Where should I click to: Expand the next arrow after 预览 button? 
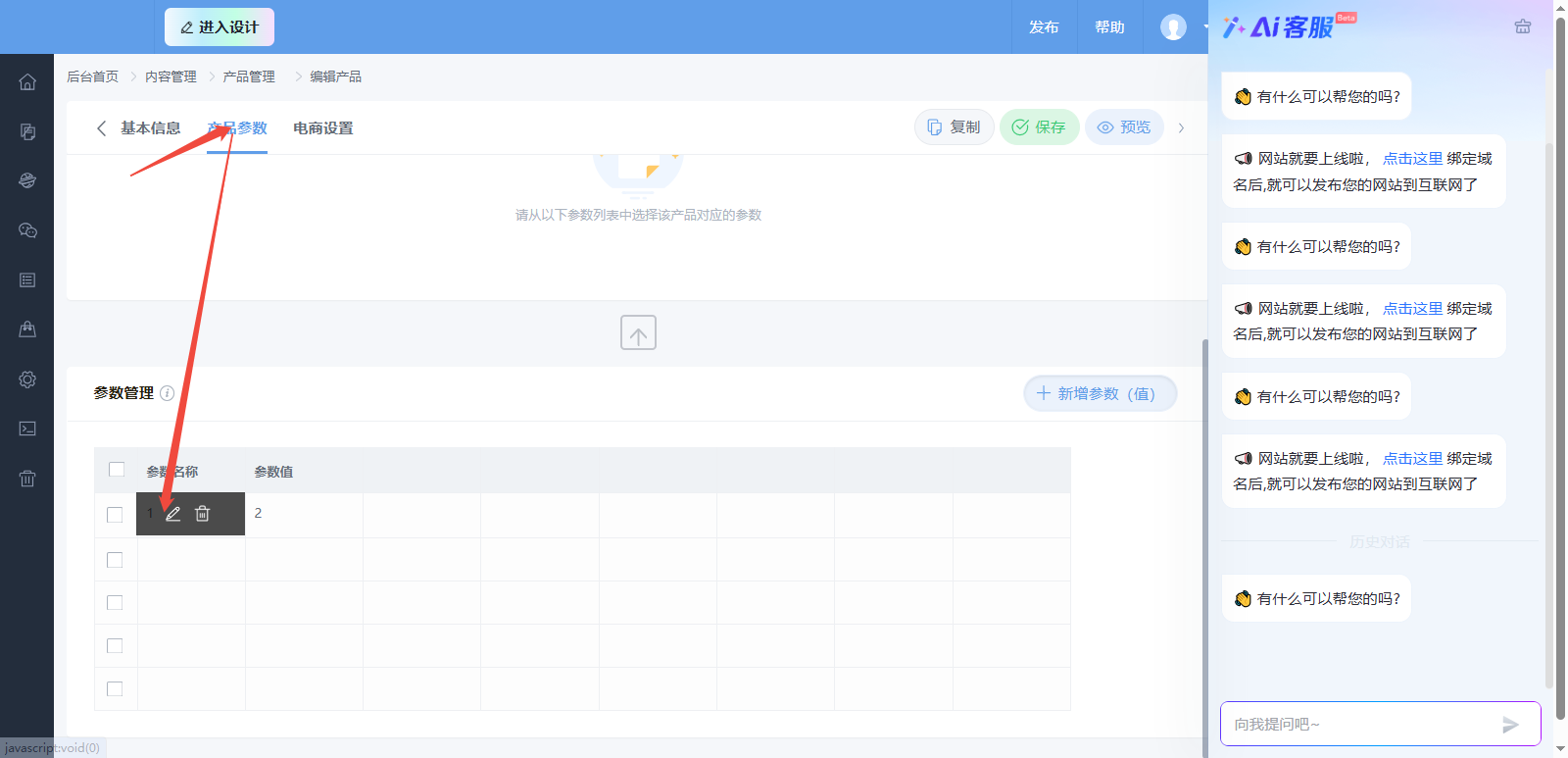coord(1181,127)
